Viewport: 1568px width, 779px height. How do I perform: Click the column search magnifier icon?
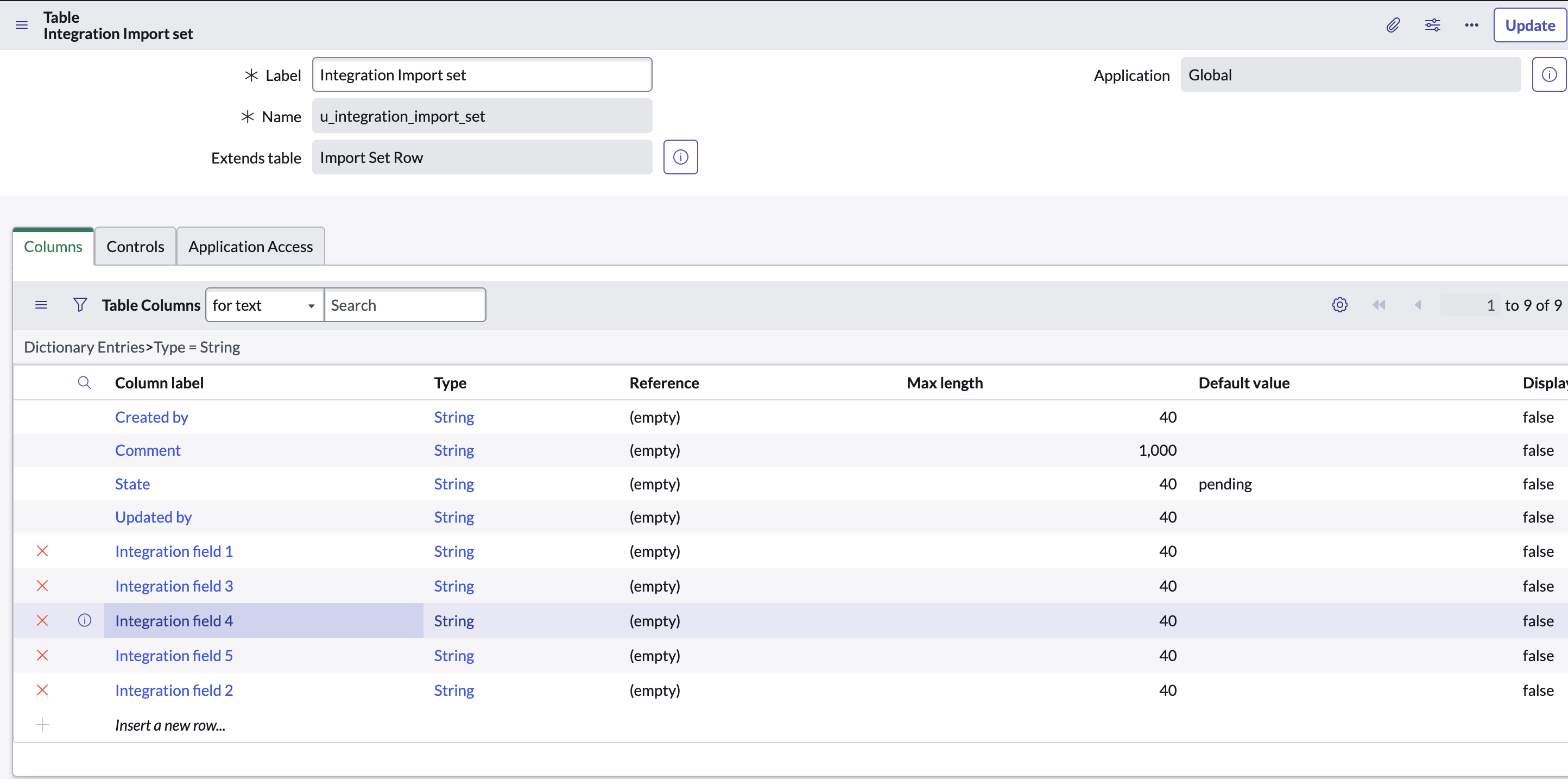point(85,382)
